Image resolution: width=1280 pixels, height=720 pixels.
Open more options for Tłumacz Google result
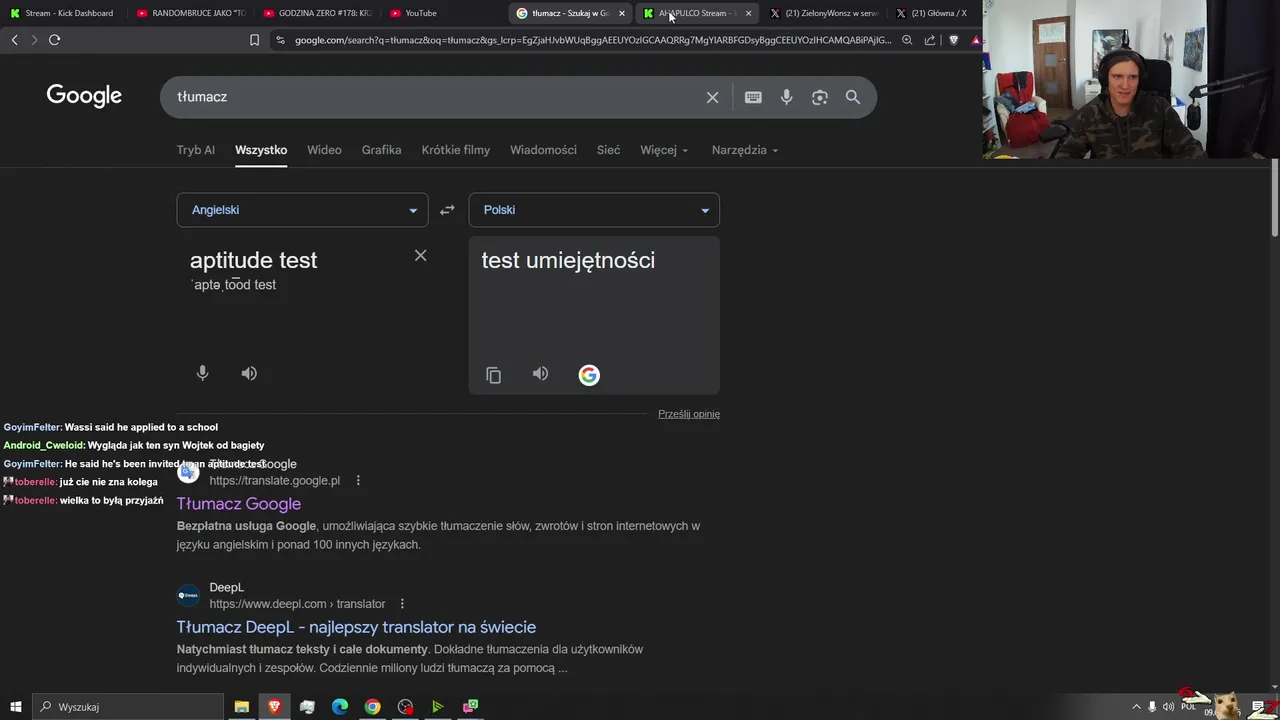(x=358, y=480)
